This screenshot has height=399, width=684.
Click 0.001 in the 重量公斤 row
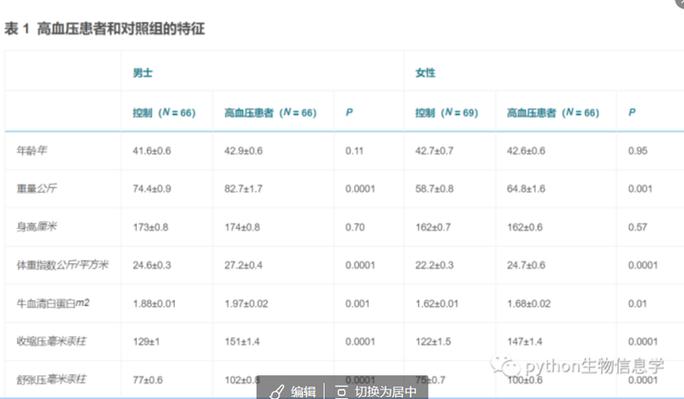coord(640,189)
